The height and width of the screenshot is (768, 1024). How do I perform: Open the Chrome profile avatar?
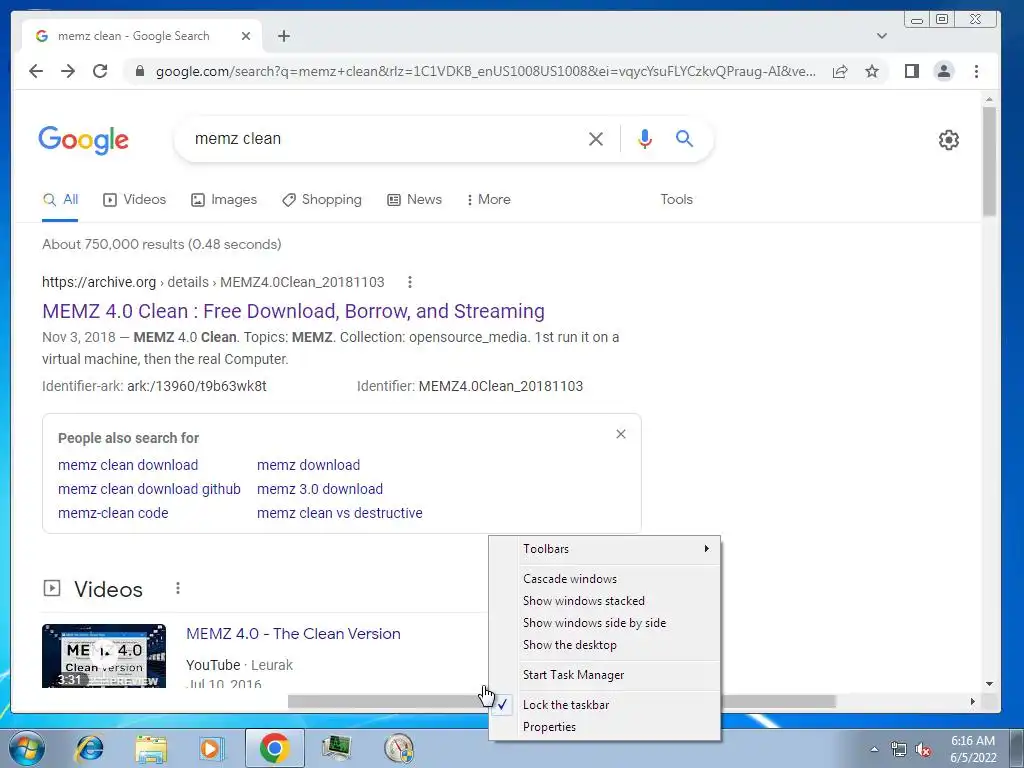(x=944, y=71)
